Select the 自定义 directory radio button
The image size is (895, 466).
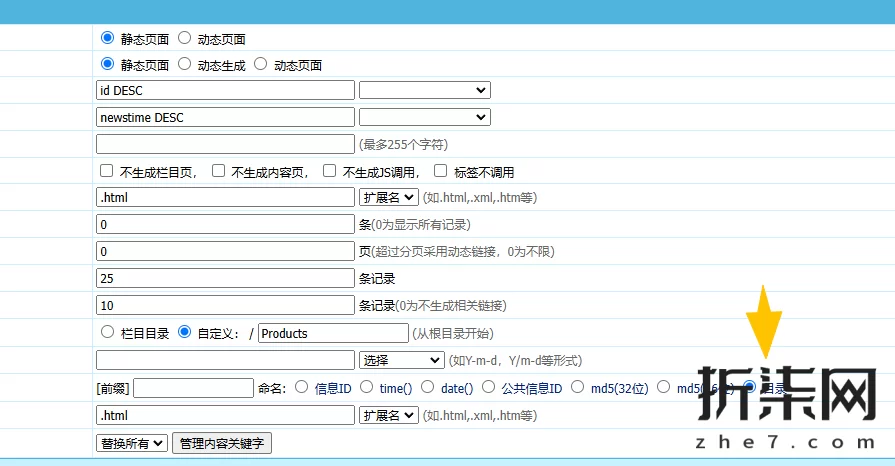coord(184,332)
